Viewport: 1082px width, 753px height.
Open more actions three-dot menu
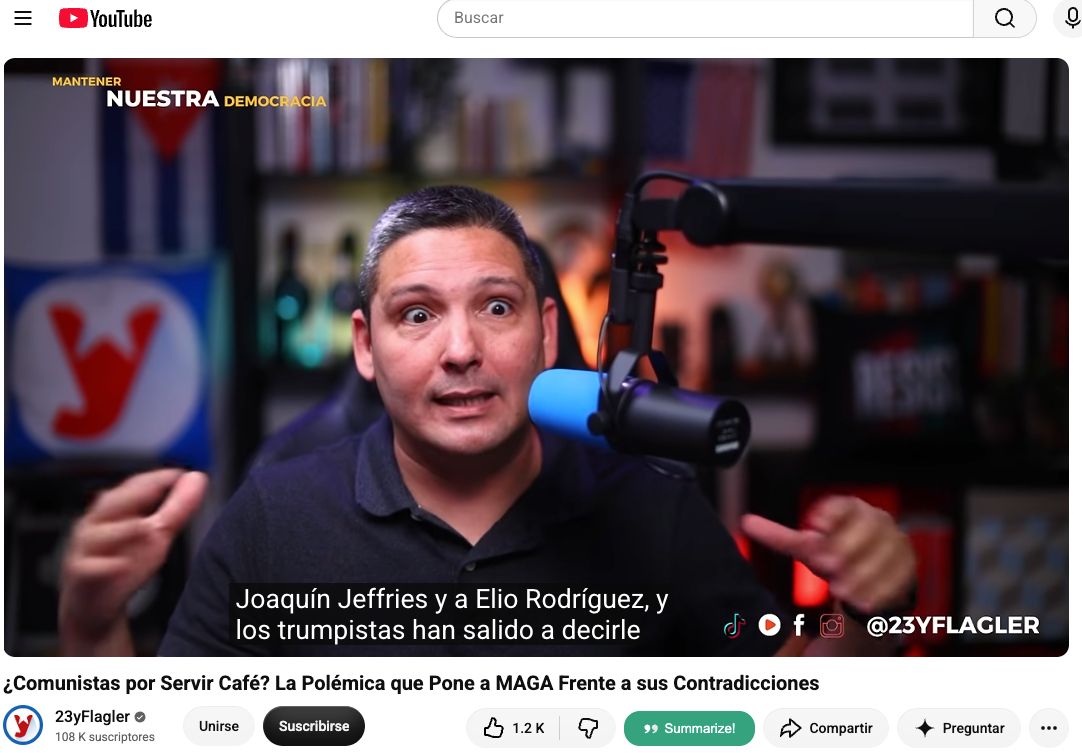(1049, 727)
